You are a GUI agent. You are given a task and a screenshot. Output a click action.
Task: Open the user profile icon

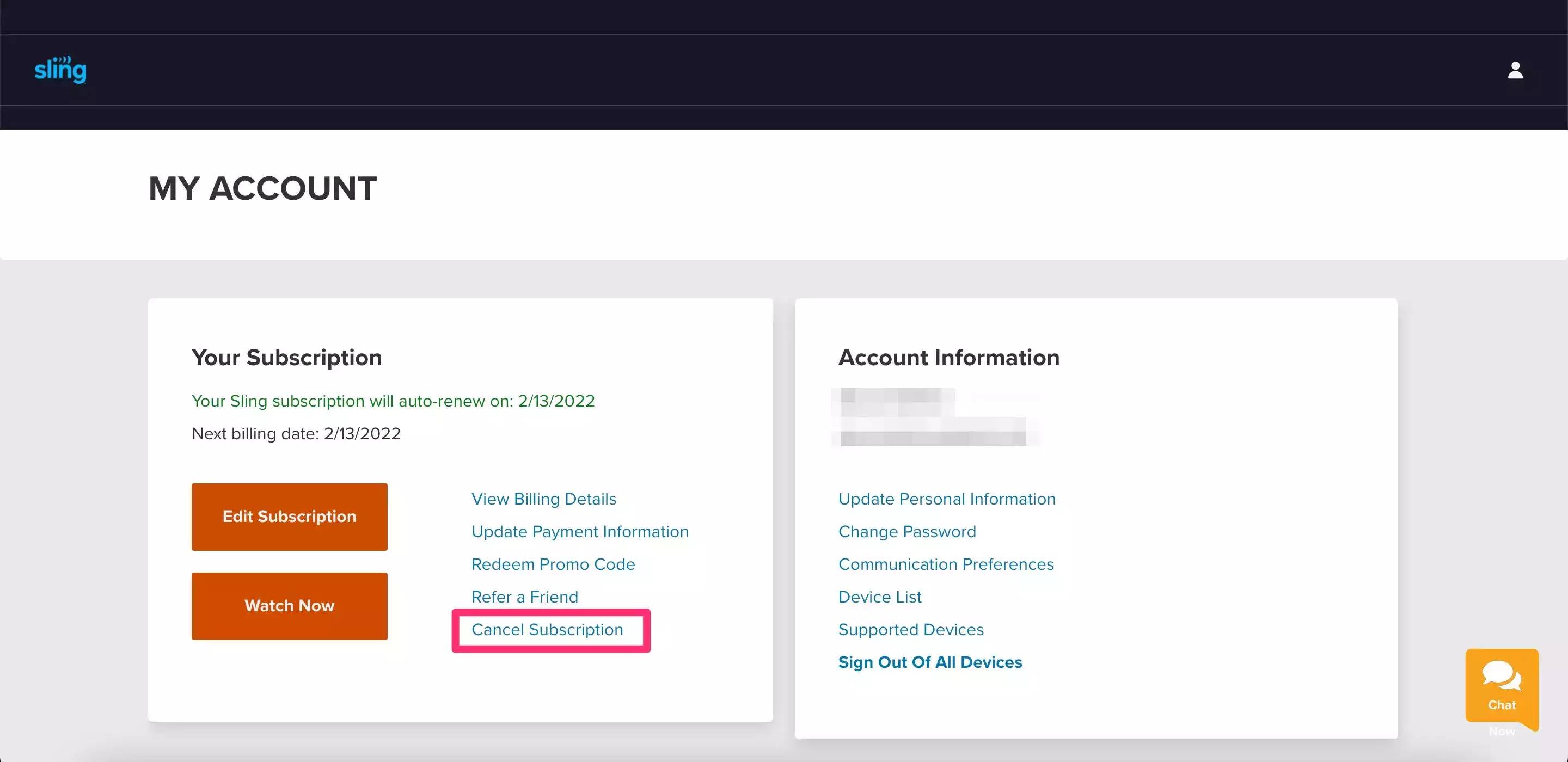(x=1515, y=70)
